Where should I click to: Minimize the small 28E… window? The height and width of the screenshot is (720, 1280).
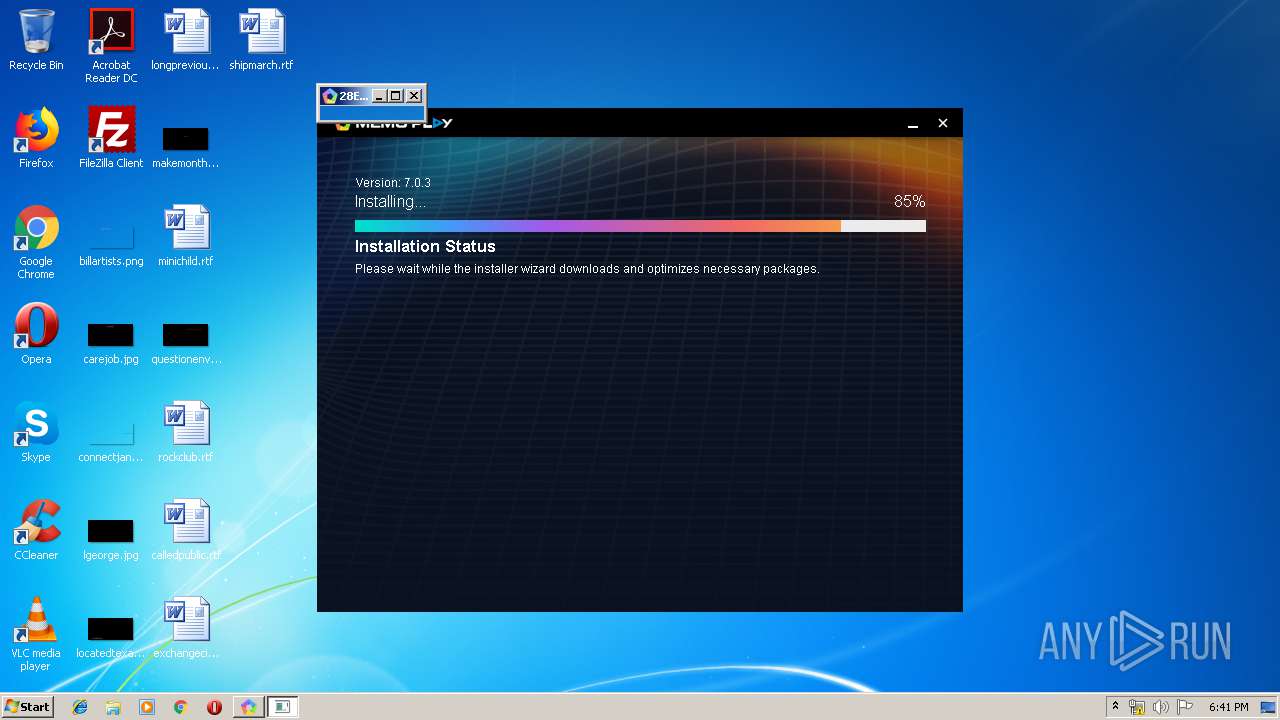[379, 96]
